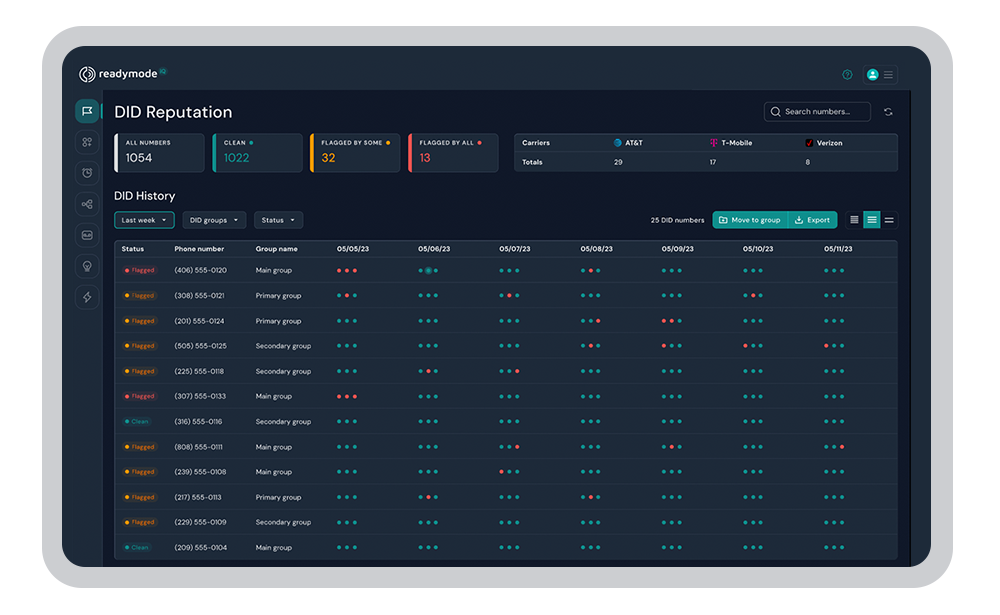Screen dimensions: 1000x615
Task: Click the Move to group button
Action: click(750, 220)
